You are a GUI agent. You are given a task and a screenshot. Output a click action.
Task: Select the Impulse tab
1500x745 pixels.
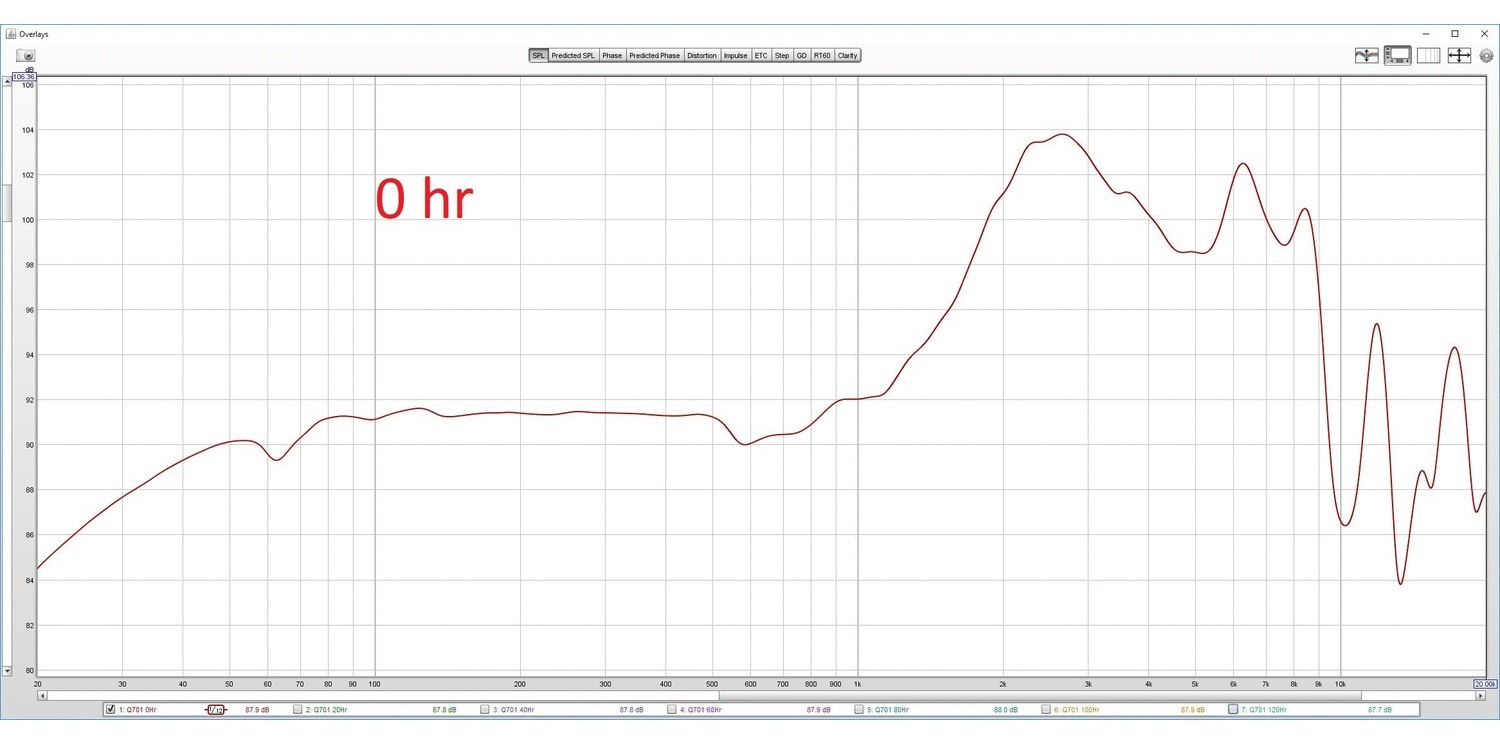click(736, 56)
